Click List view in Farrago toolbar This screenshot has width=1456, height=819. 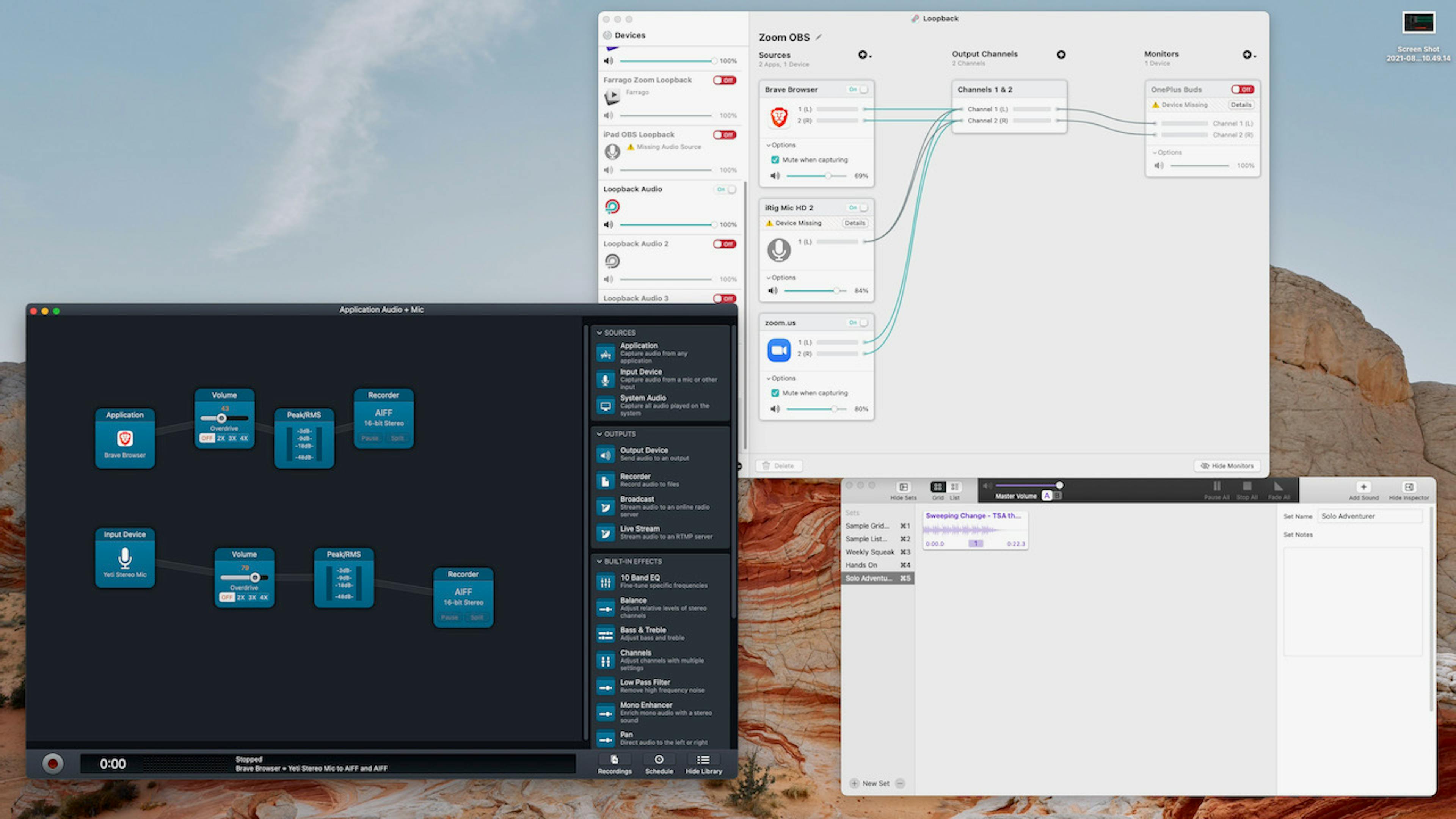pyautogui.click(x=955, y=486)
